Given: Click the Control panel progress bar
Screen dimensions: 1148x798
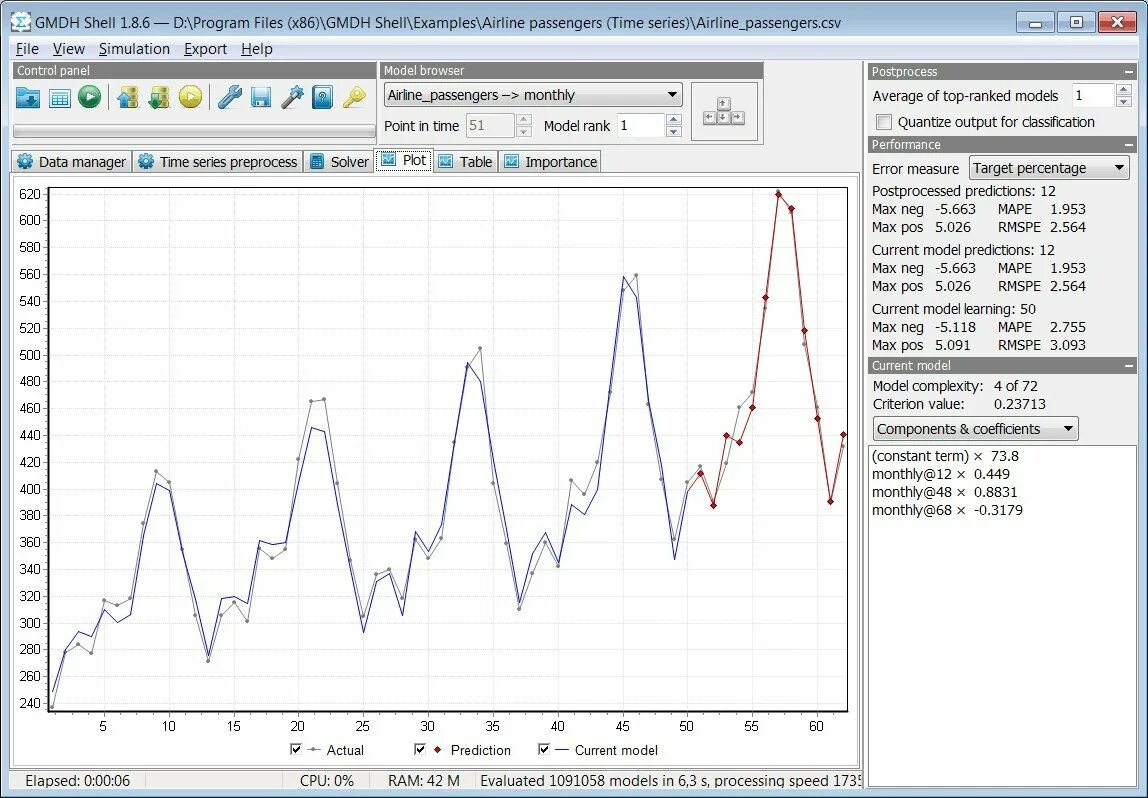Looking at the screenshot, I should point(194,131).
